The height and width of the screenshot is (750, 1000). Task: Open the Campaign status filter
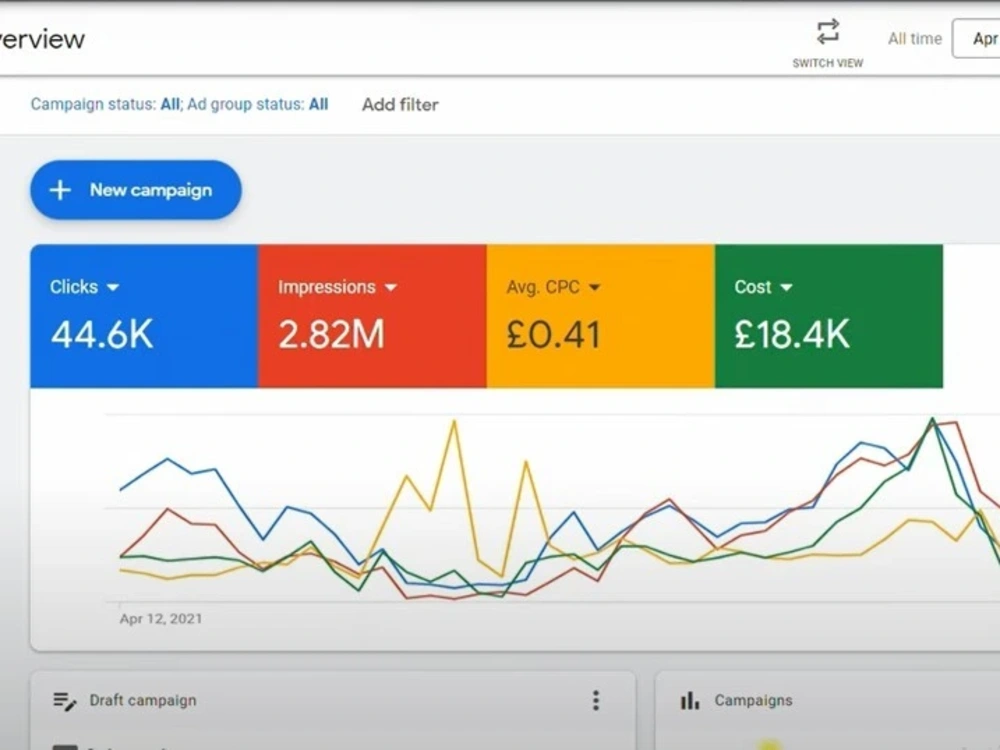click(x=105, y=104)
